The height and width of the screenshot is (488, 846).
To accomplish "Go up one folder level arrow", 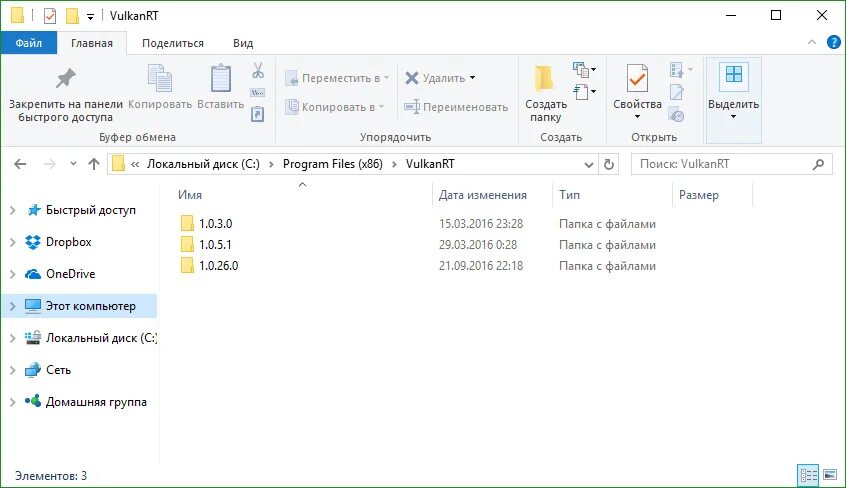I will point(94,164).
